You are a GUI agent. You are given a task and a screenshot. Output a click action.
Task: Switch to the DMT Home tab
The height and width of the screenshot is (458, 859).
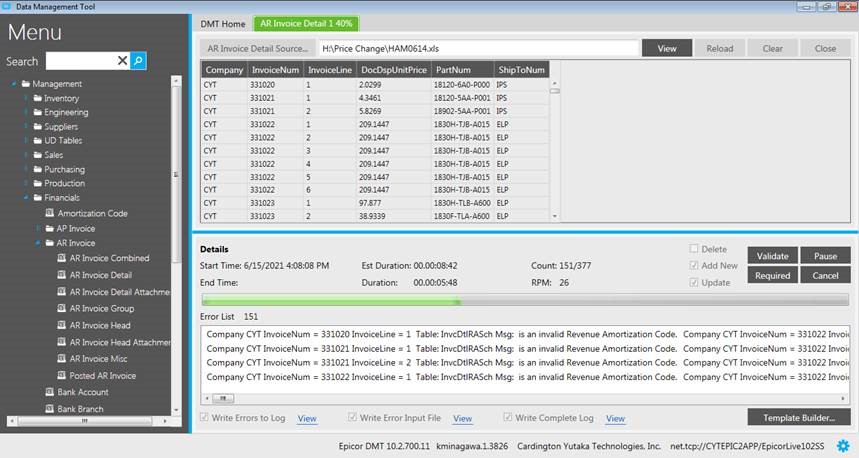pyautogui.click(x=223, y=24)
